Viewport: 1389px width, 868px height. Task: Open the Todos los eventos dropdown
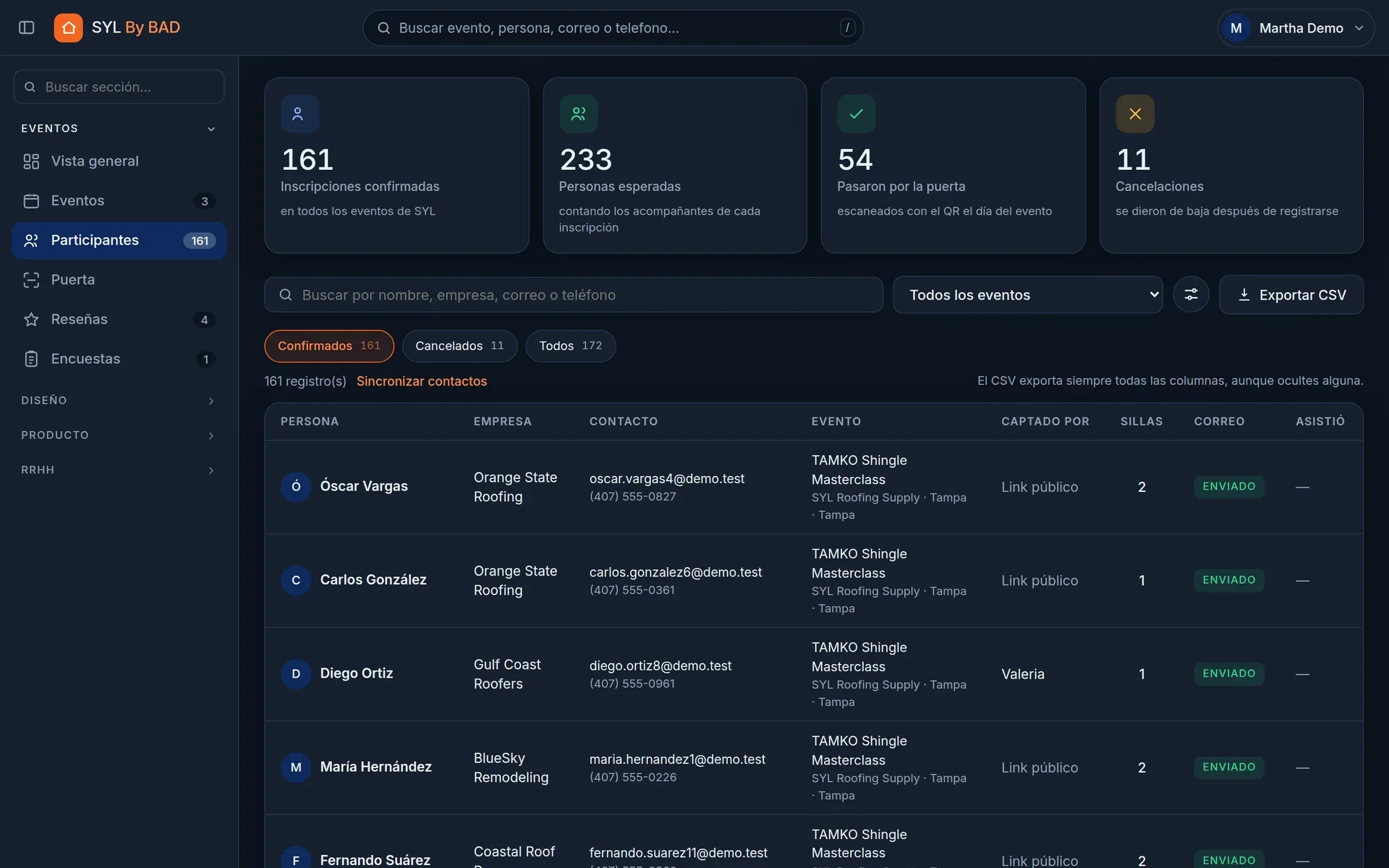[x=1027, y=294]
